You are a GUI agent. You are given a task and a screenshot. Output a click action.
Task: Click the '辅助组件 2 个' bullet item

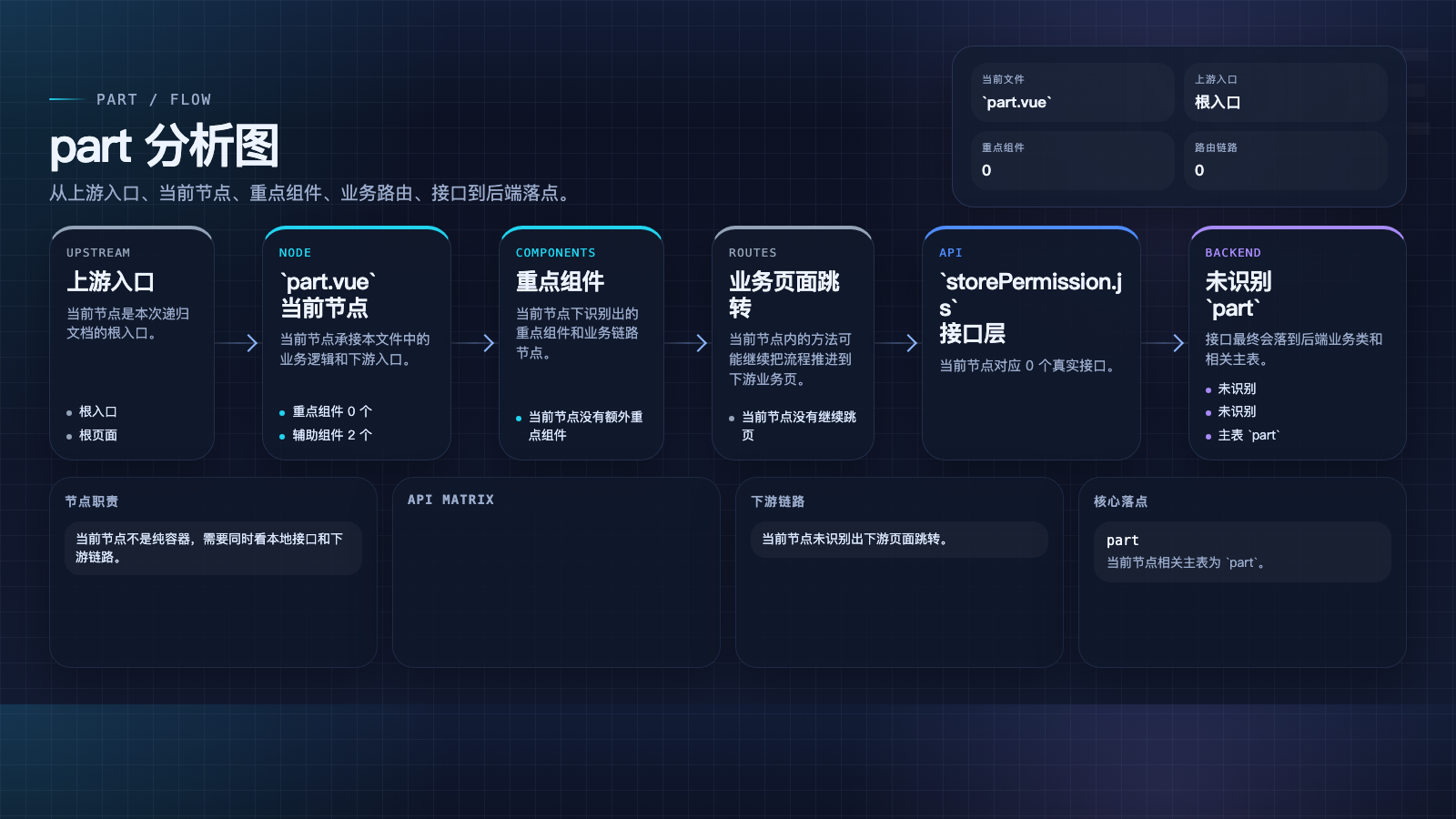(331, 435)
